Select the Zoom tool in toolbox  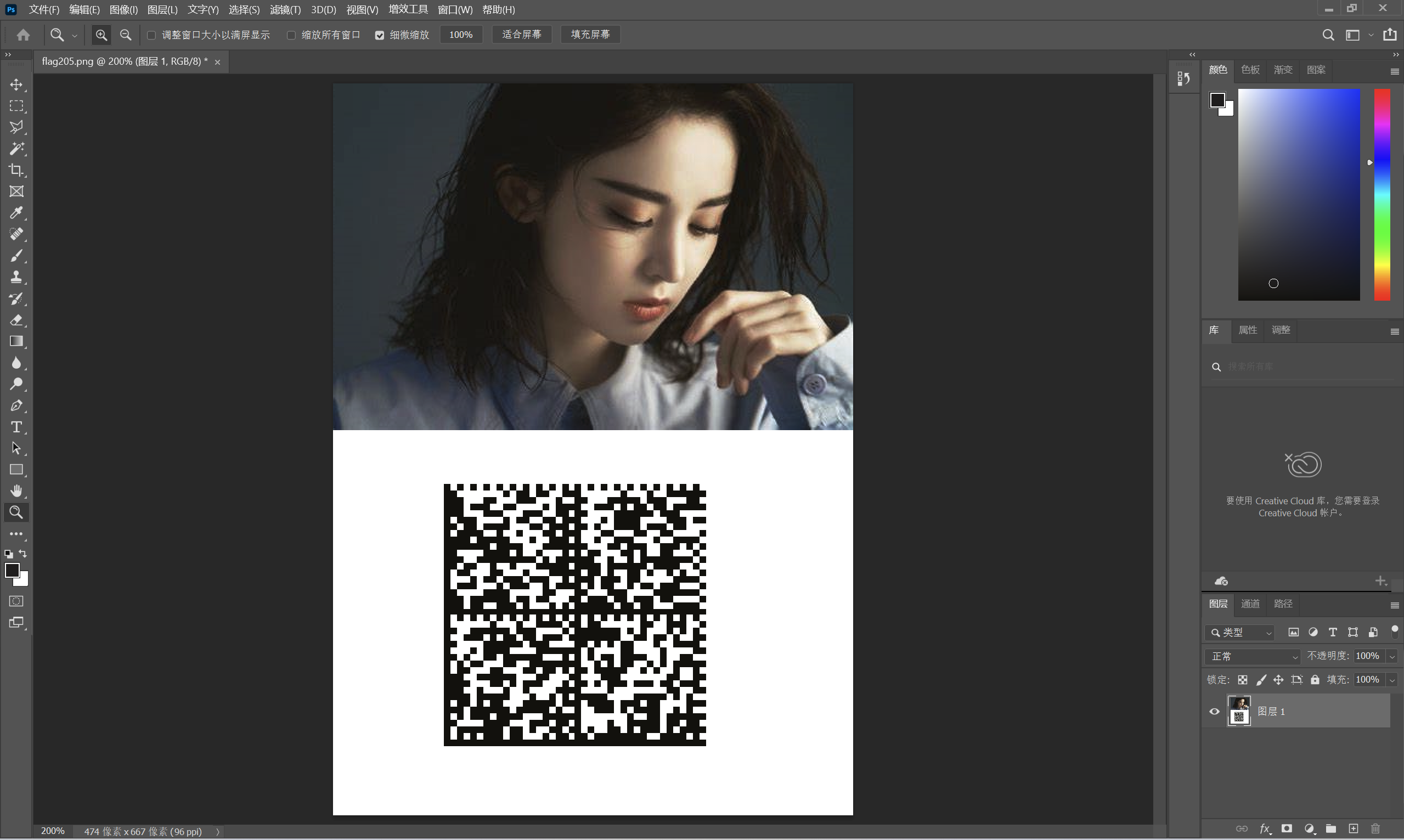(x=16, y=512)
